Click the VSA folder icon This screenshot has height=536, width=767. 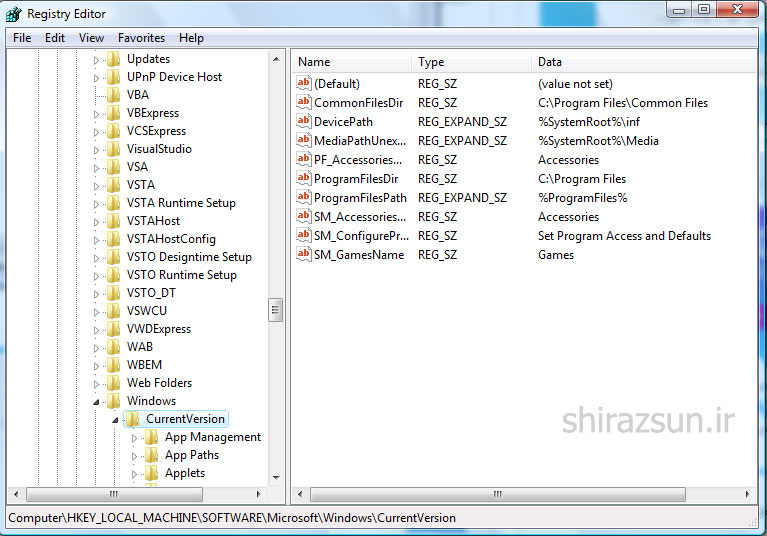pos(114,167)
